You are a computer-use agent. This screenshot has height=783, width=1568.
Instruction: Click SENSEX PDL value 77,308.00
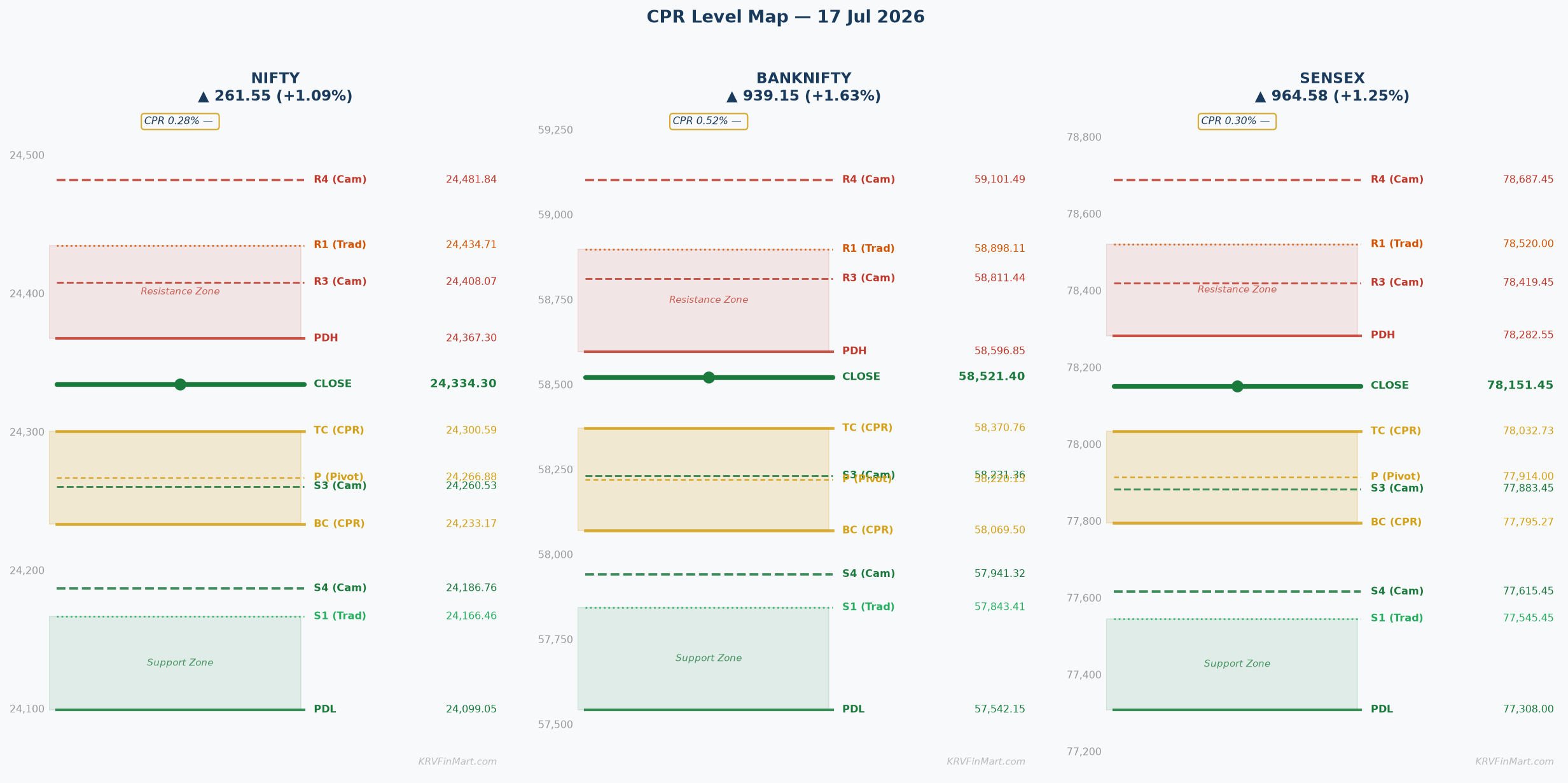click(x=1529, y=710)
